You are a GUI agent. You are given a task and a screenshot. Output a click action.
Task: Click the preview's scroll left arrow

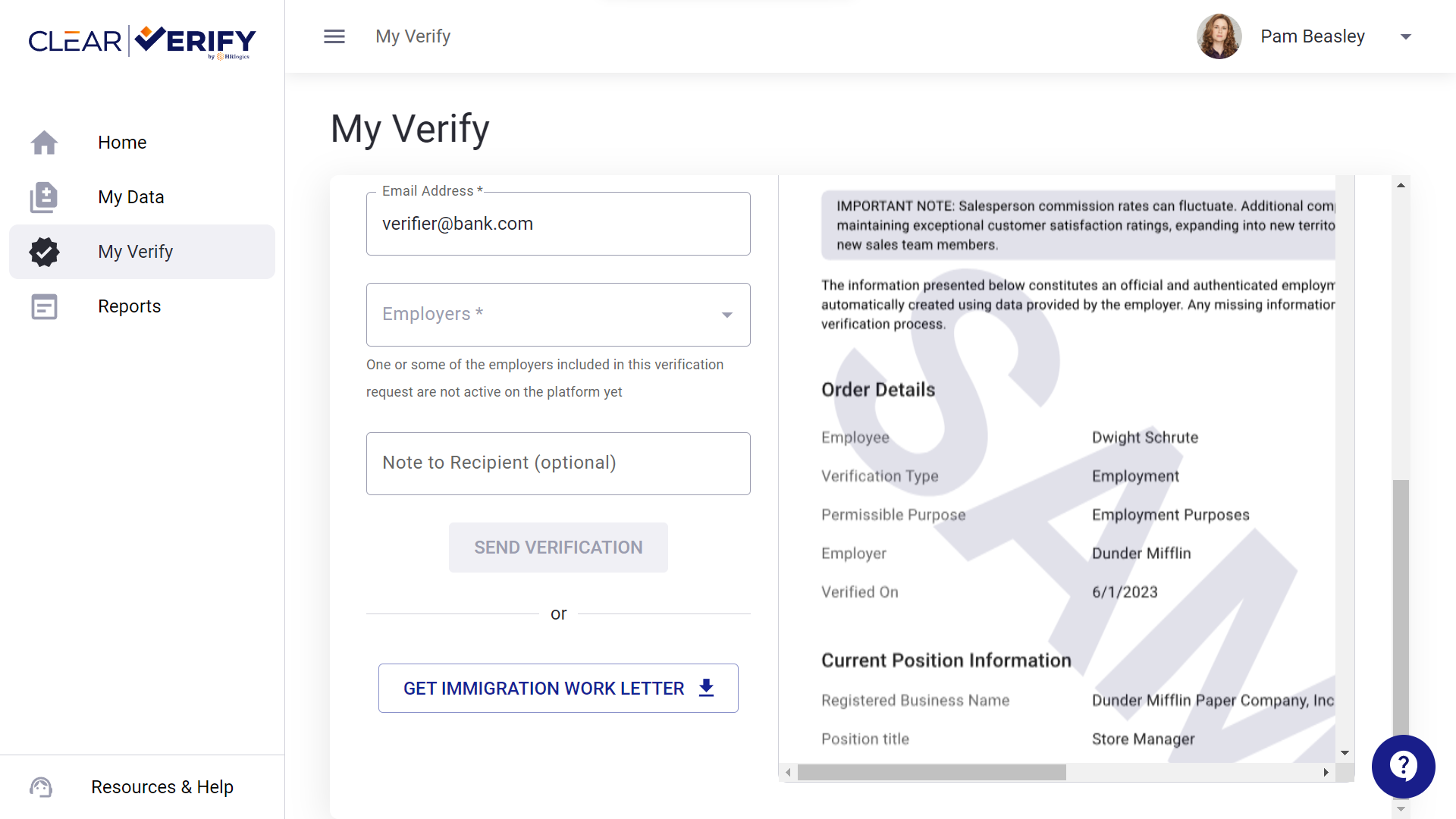(789, 772)
